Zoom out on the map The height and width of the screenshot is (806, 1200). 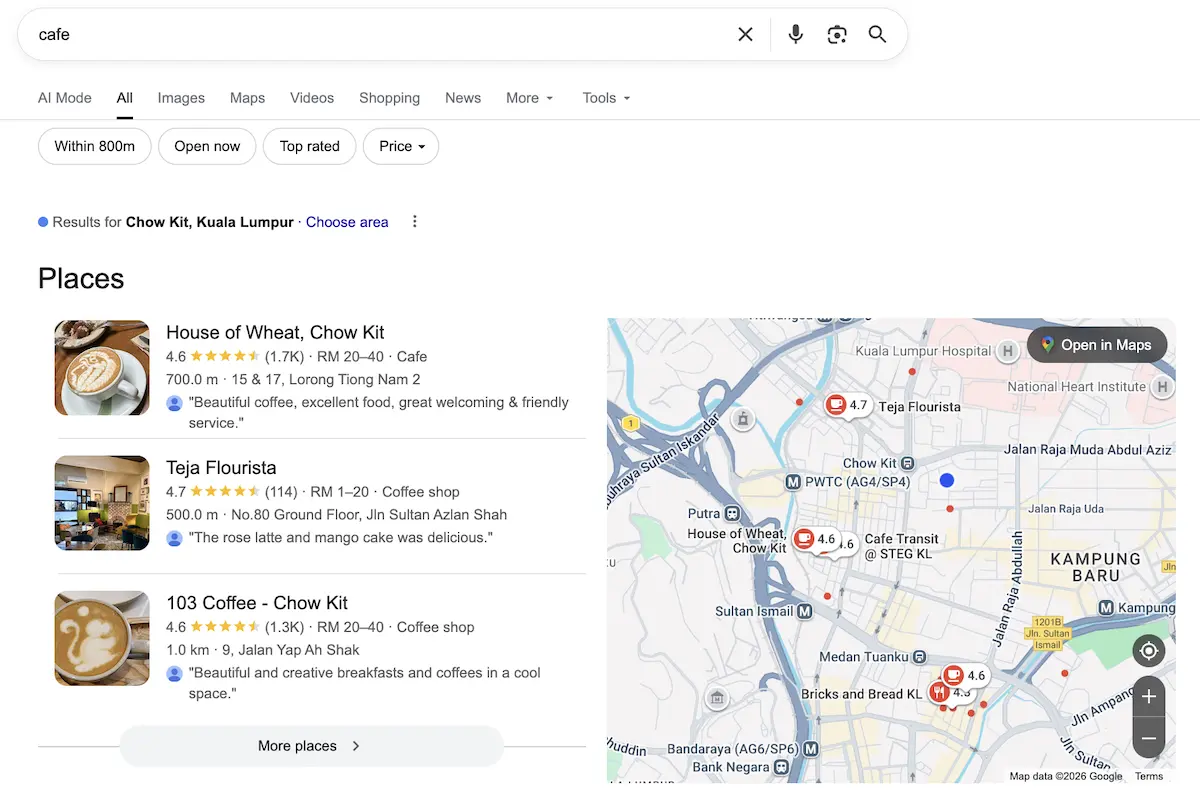[1148, 739]
